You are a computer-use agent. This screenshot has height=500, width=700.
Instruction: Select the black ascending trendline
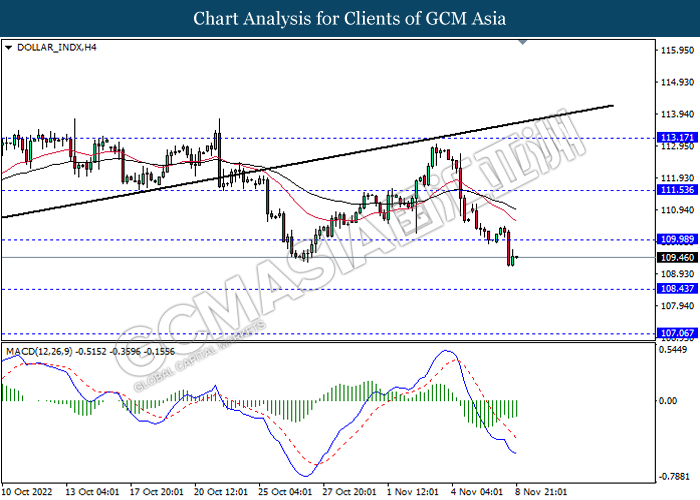click(x=308, y=161)
